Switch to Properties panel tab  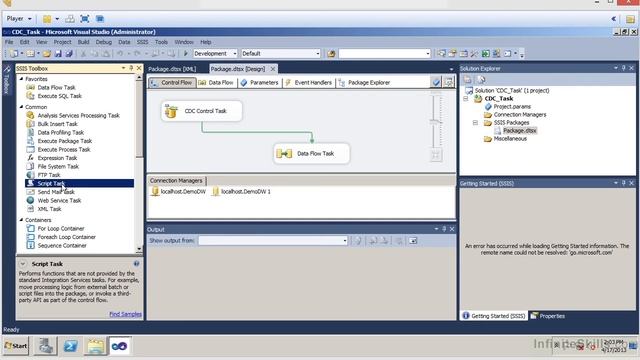(548, 316)
